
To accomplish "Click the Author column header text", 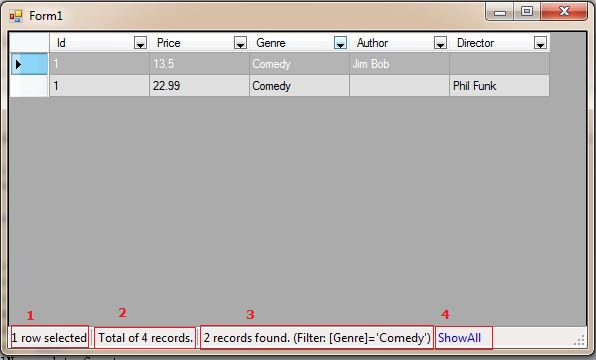I will click(x=372, y=43).
